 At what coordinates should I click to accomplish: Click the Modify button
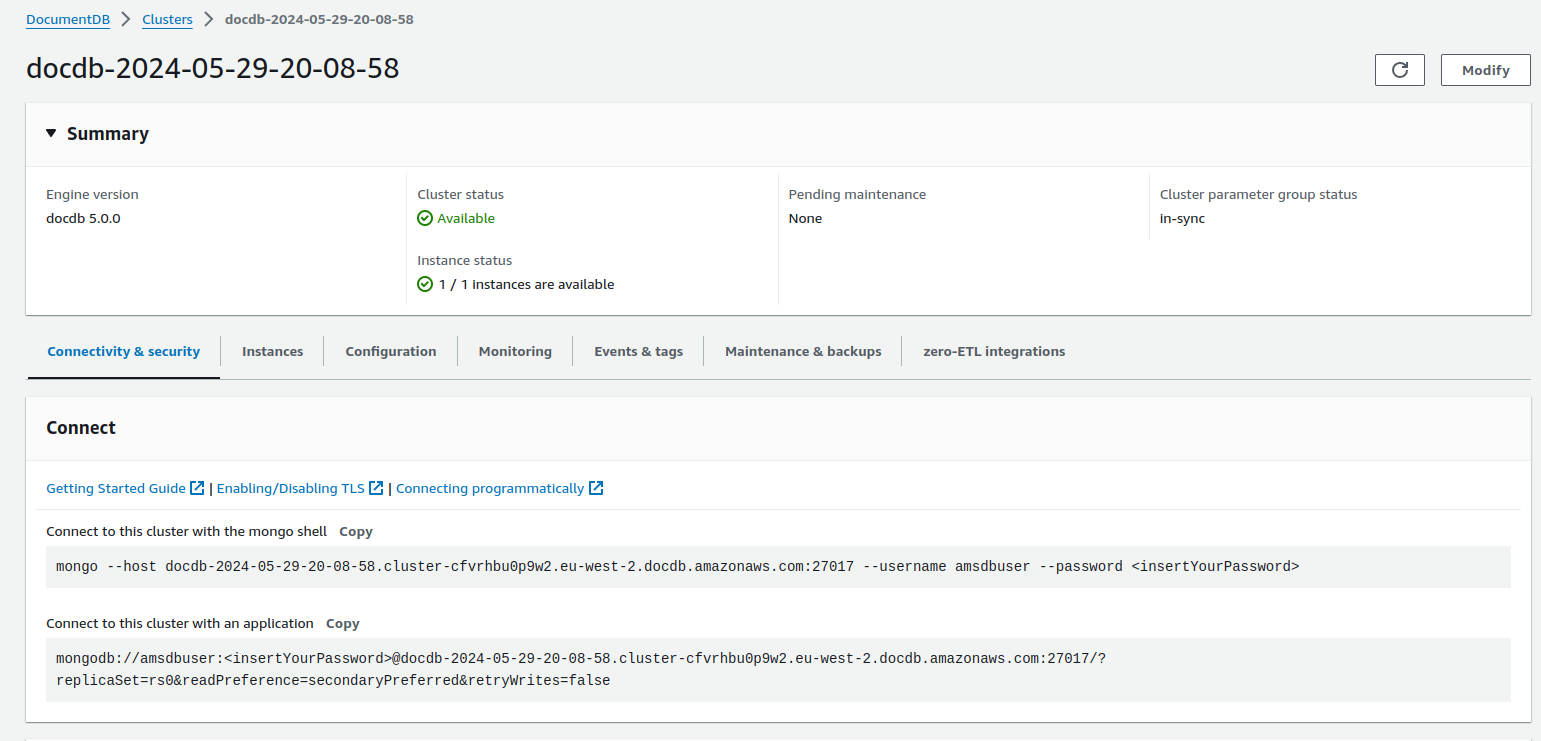coord(1485,70)
